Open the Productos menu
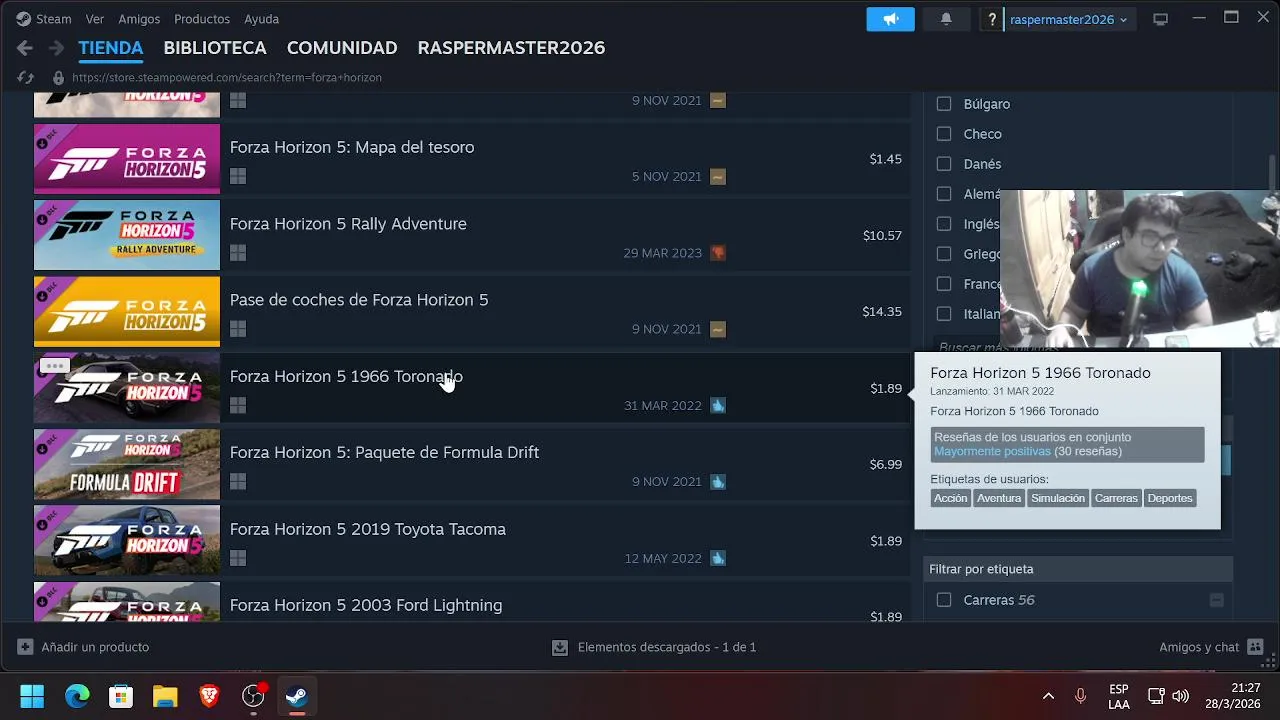1280x720 pixels. point(202,19)
